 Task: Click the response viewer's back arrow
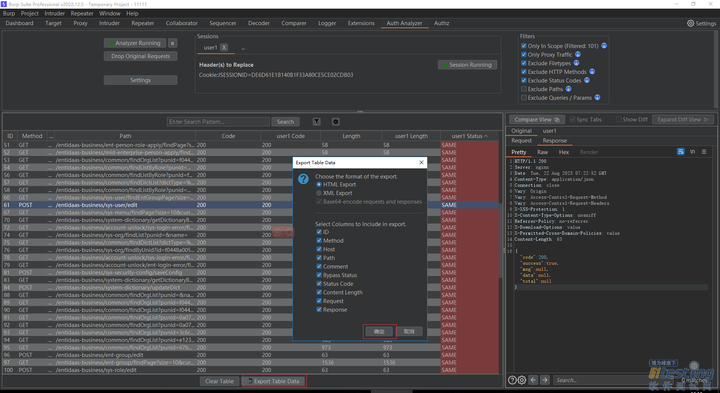(533, 380)
